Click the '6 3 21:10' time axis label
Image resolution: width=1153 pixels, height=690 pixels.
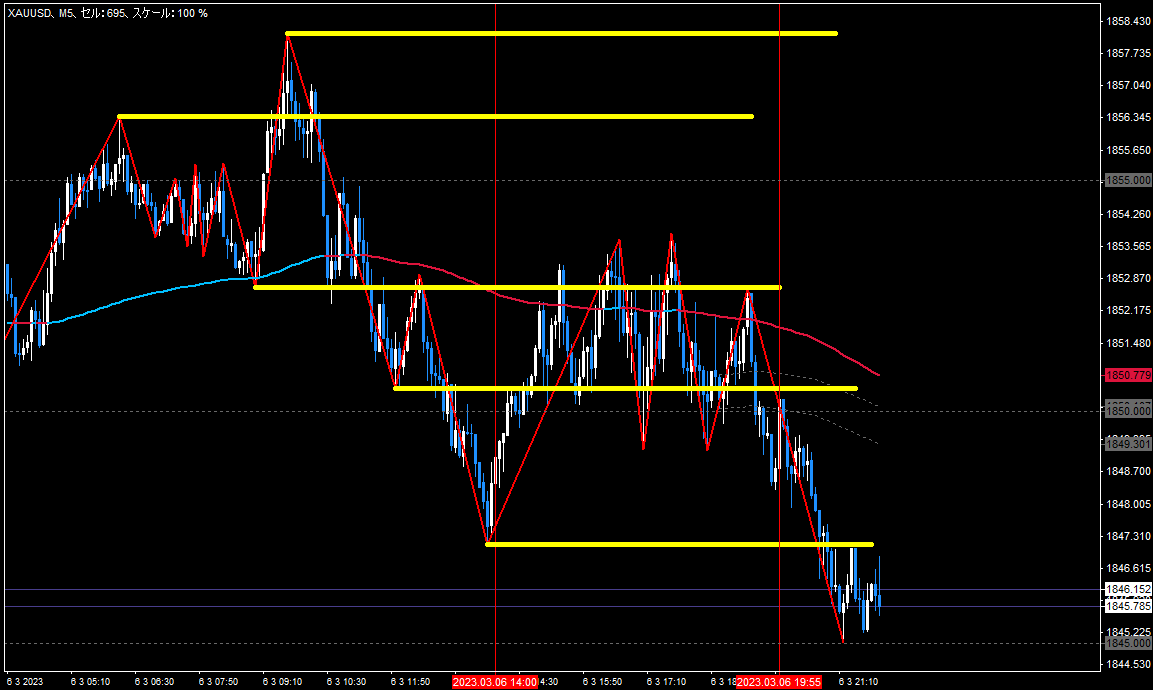[x=858, y=682]
